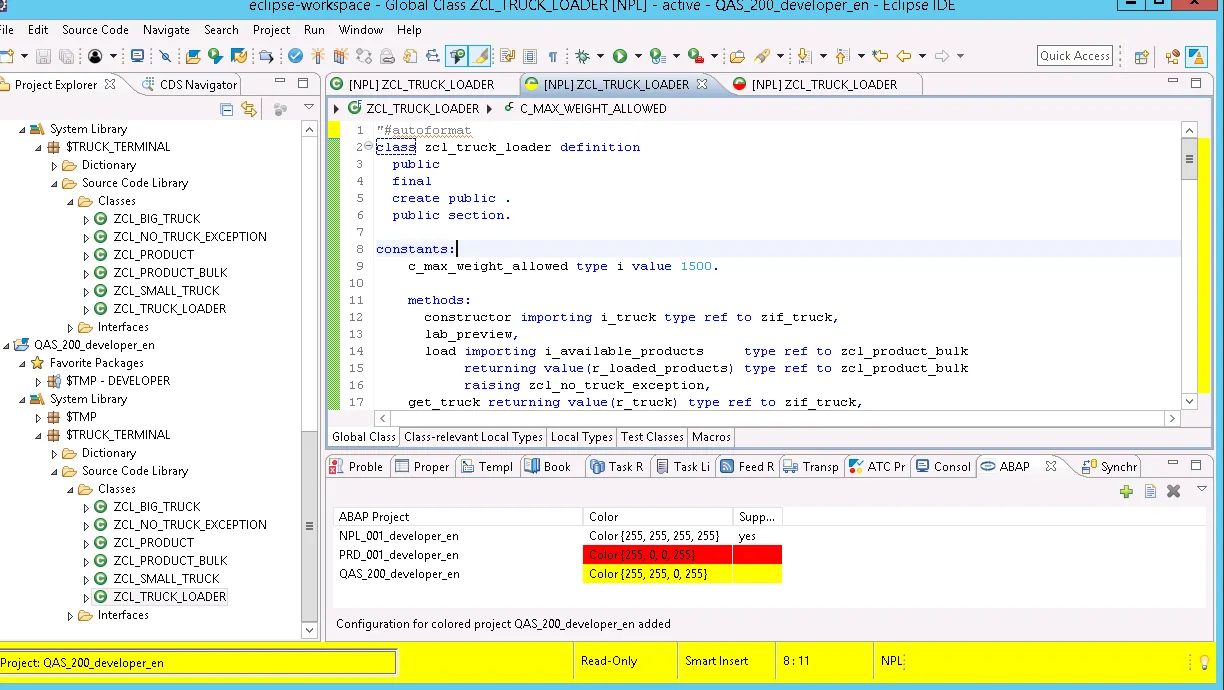Expand Interfaces under QAS $TRUCK_TERMINAL
This screenshot has height=690, width=1224.
pos(71,615)
